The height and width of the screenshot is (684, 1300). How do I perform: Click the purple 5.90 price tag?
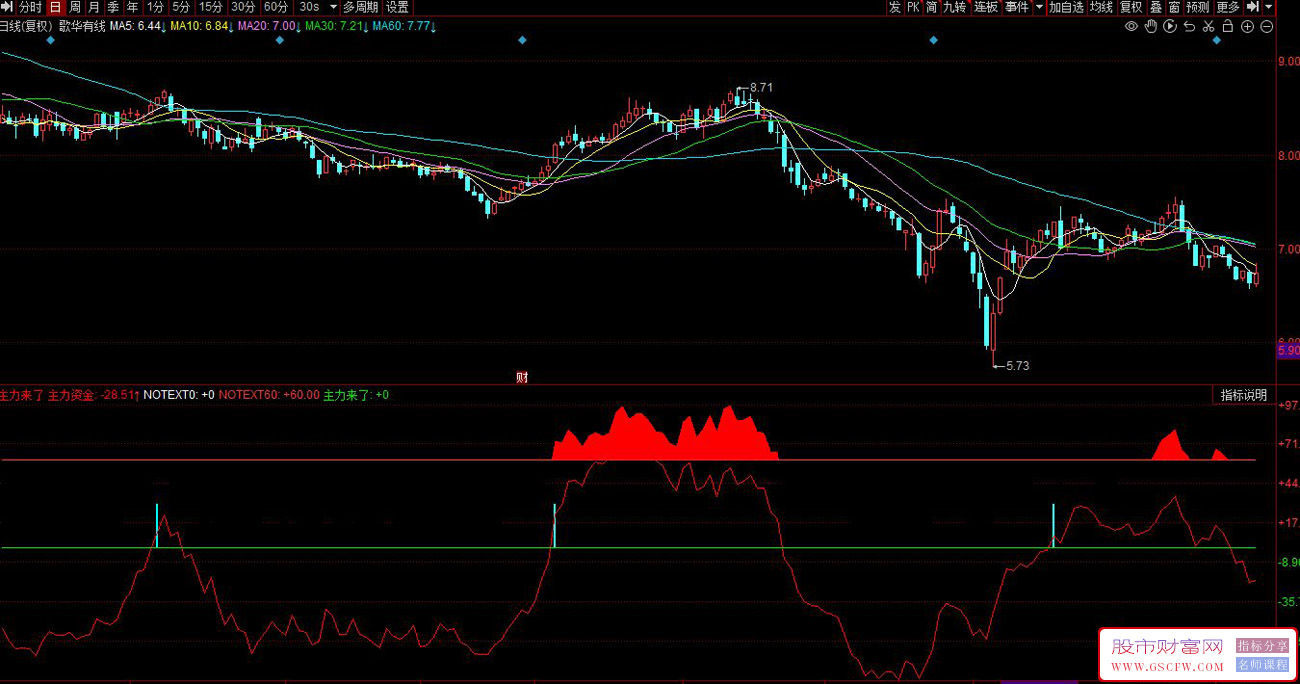[1288, 351]
